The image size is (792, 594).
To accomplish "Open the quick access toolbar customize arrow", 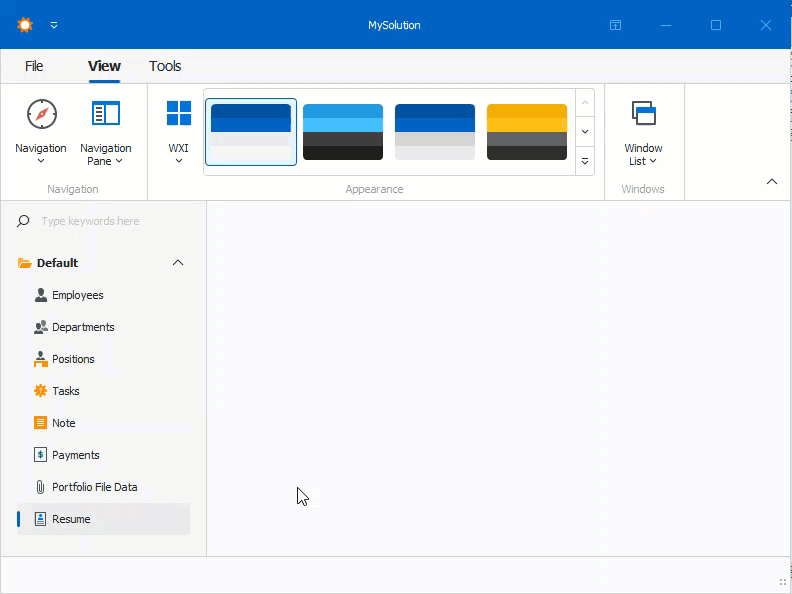I will 54,25.
